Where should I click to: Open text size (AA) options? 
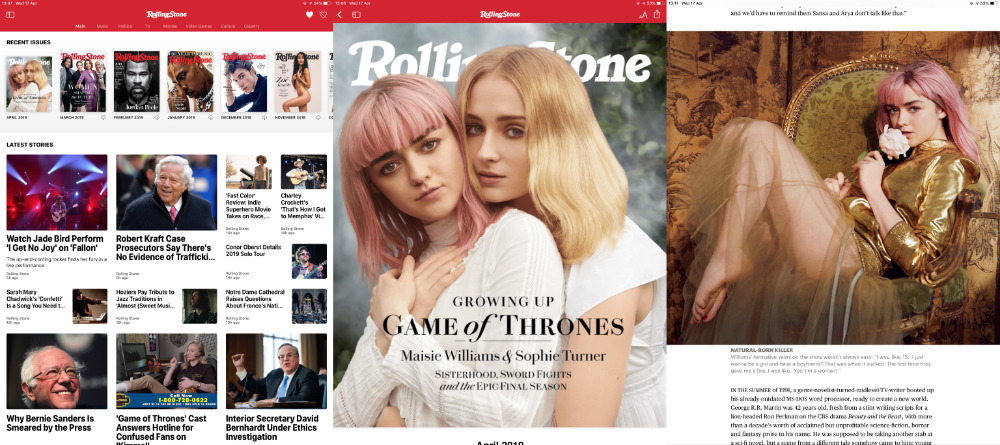pos(643,14)
